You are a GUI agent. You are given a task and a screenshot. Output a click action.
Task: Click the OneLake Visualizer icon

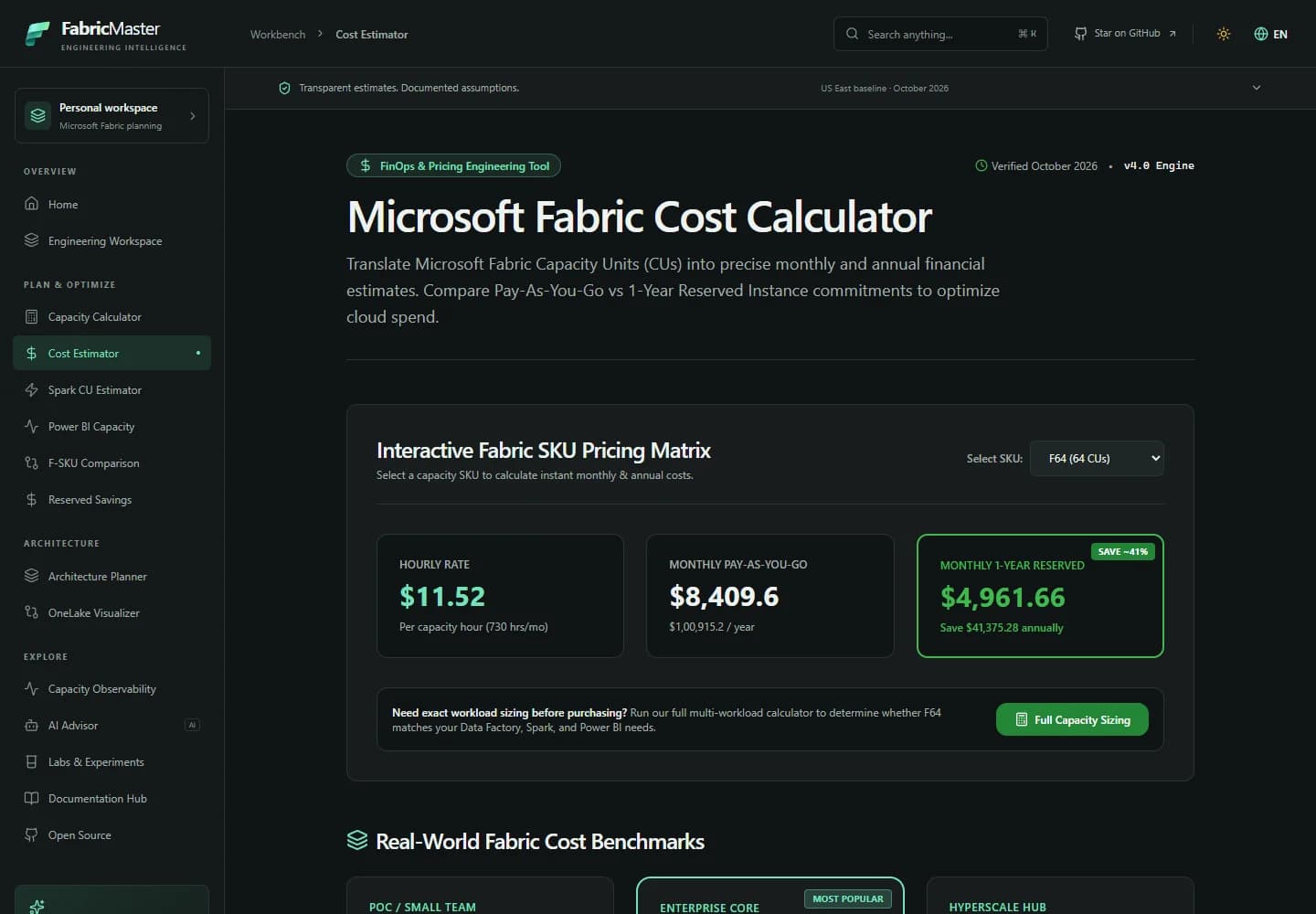click(32, 612)
